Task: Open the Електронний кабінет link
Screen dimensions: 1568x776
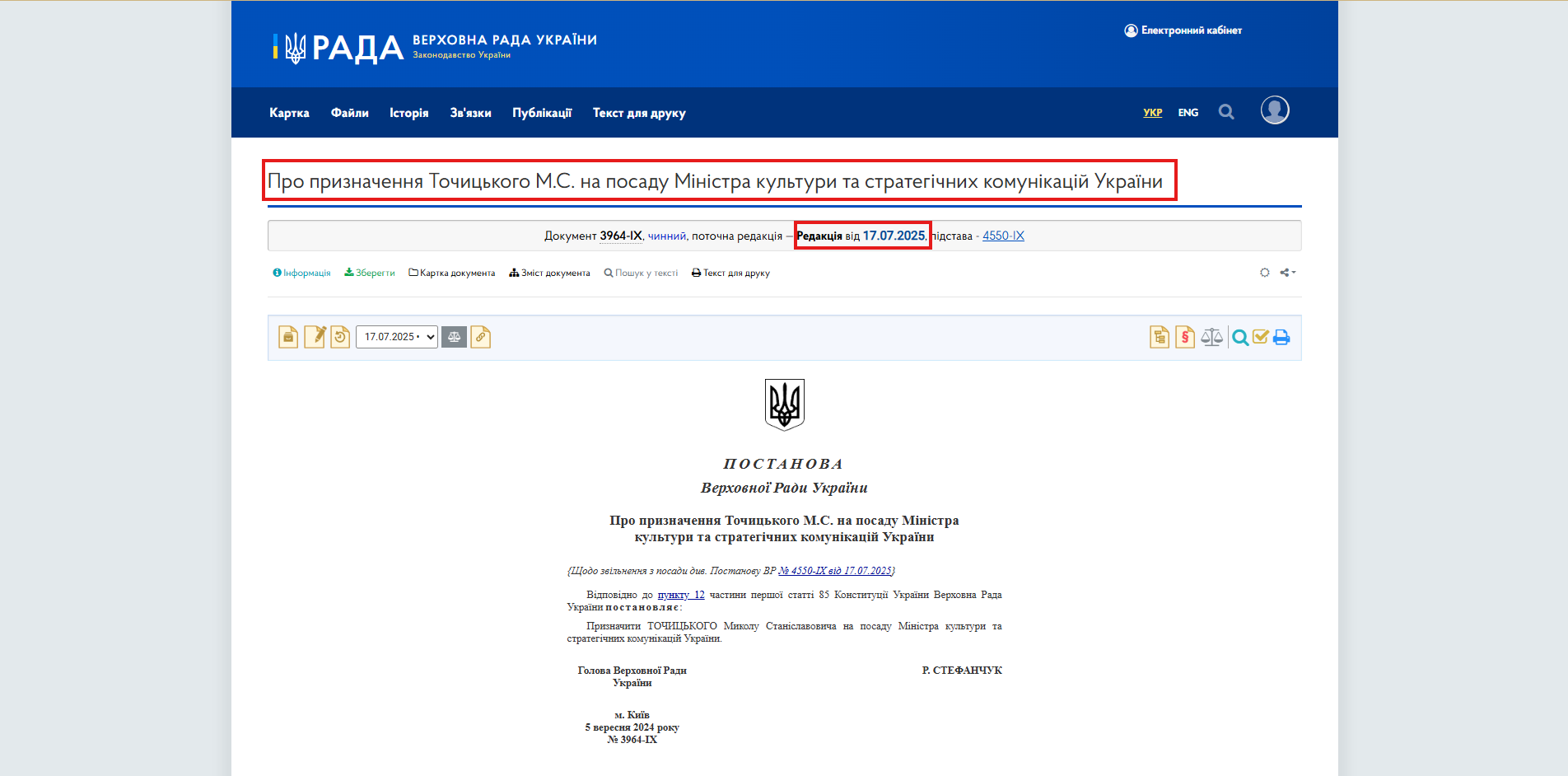Action: point(1183,30)
